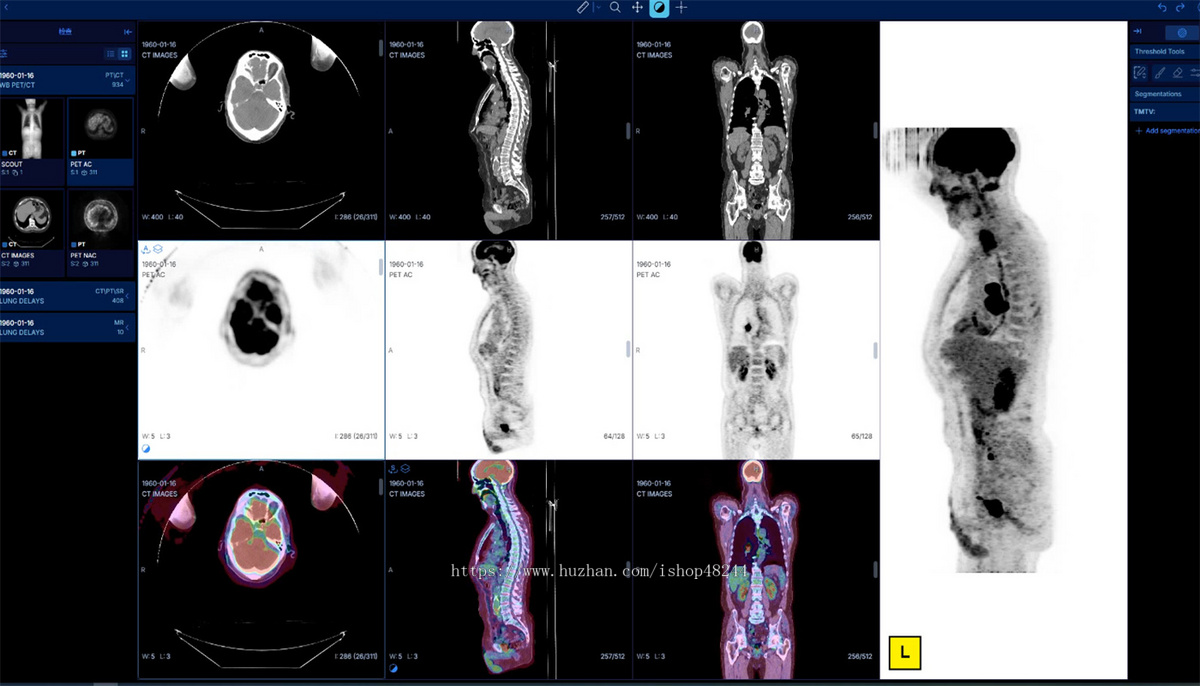
Task: Click the orientation icon in PET axial viewport
Action: point(146,248)
